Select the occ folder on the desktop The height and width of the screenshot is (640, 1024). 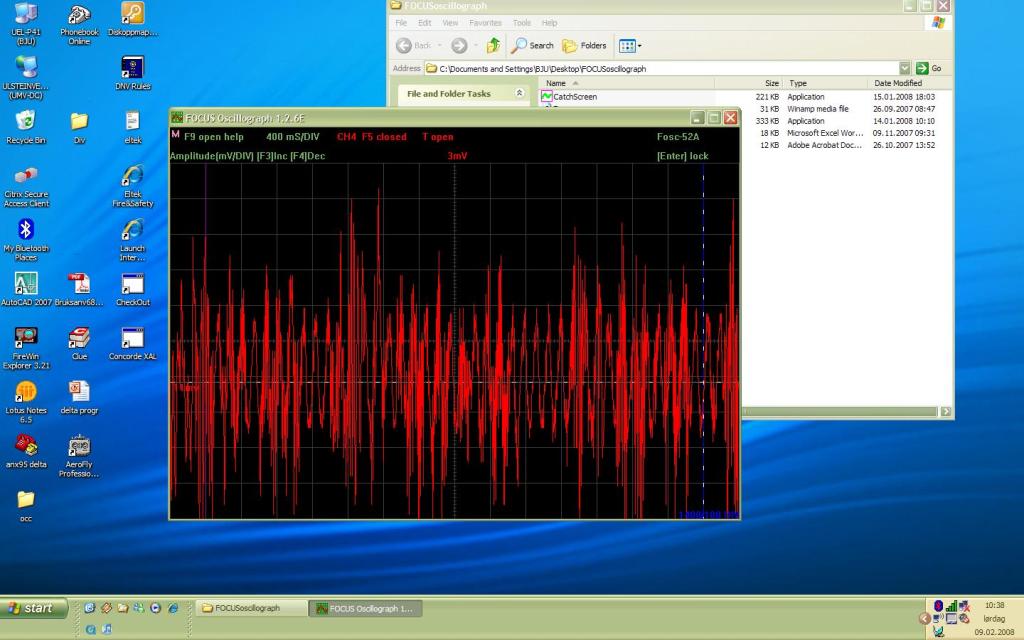click(x=26, y=506)
